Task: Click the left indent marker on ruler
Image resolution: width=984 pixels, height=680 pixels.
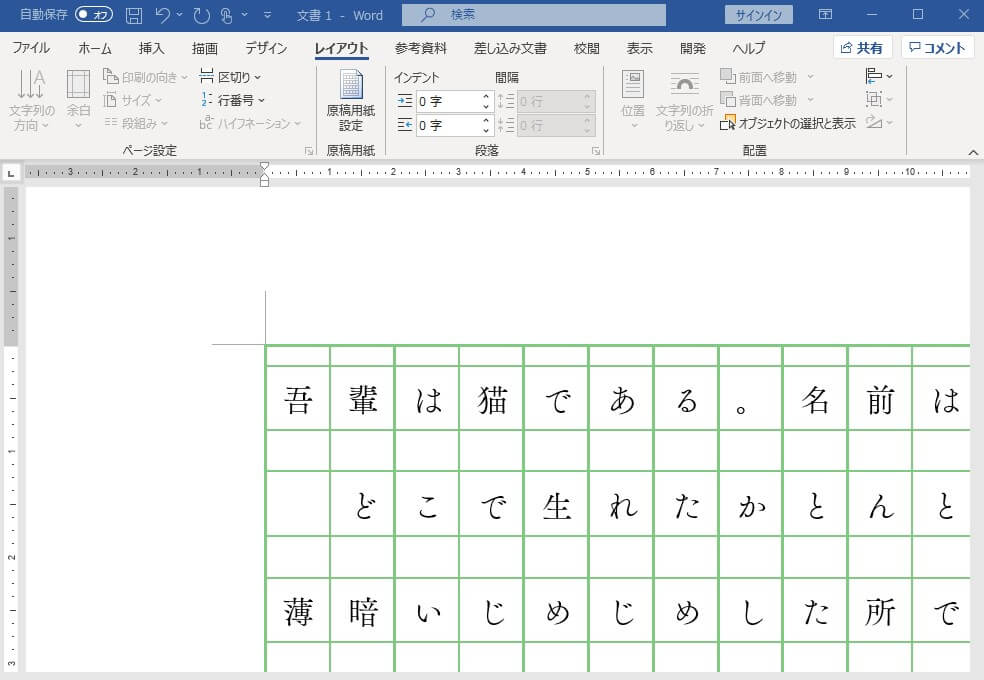Action: pyautogui.click(x=264, y=182)
